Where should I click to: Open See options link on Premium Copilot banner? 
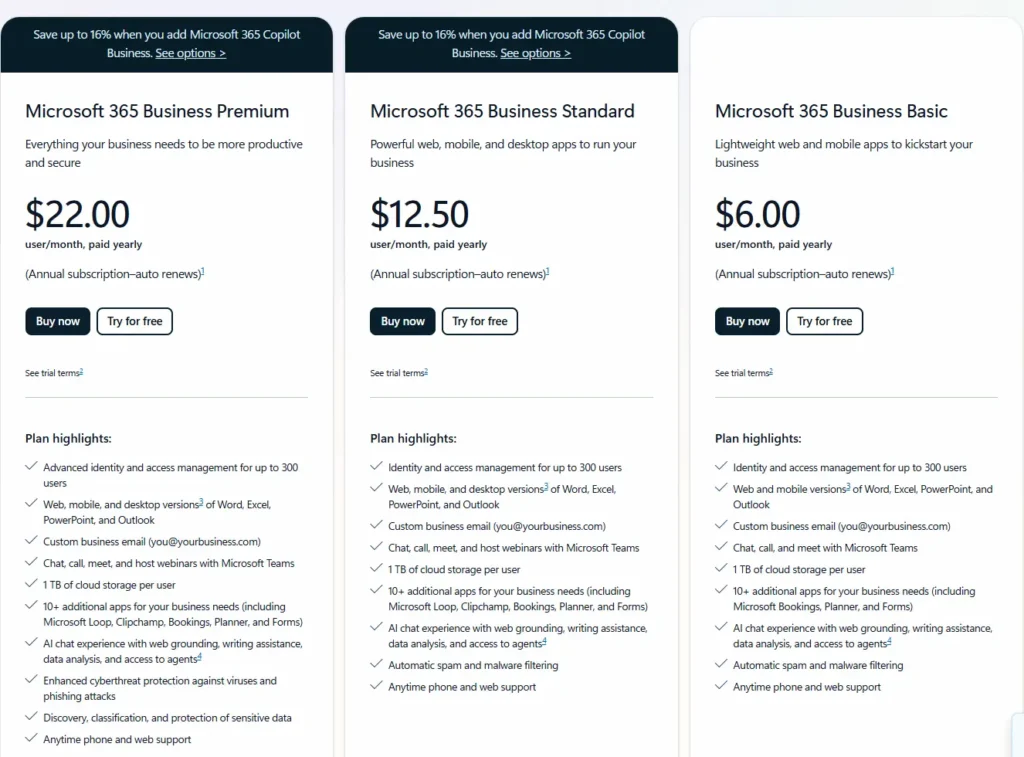click(190, 53)
